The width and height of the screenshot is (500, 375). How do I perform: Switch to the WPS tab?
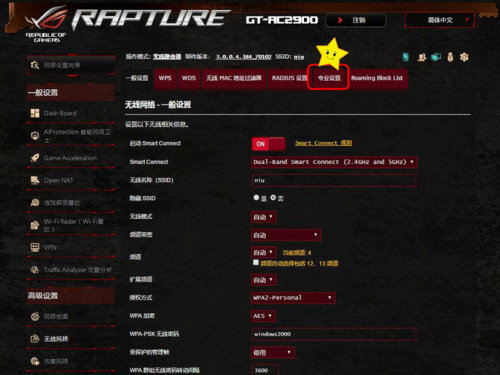pos(165,78)
